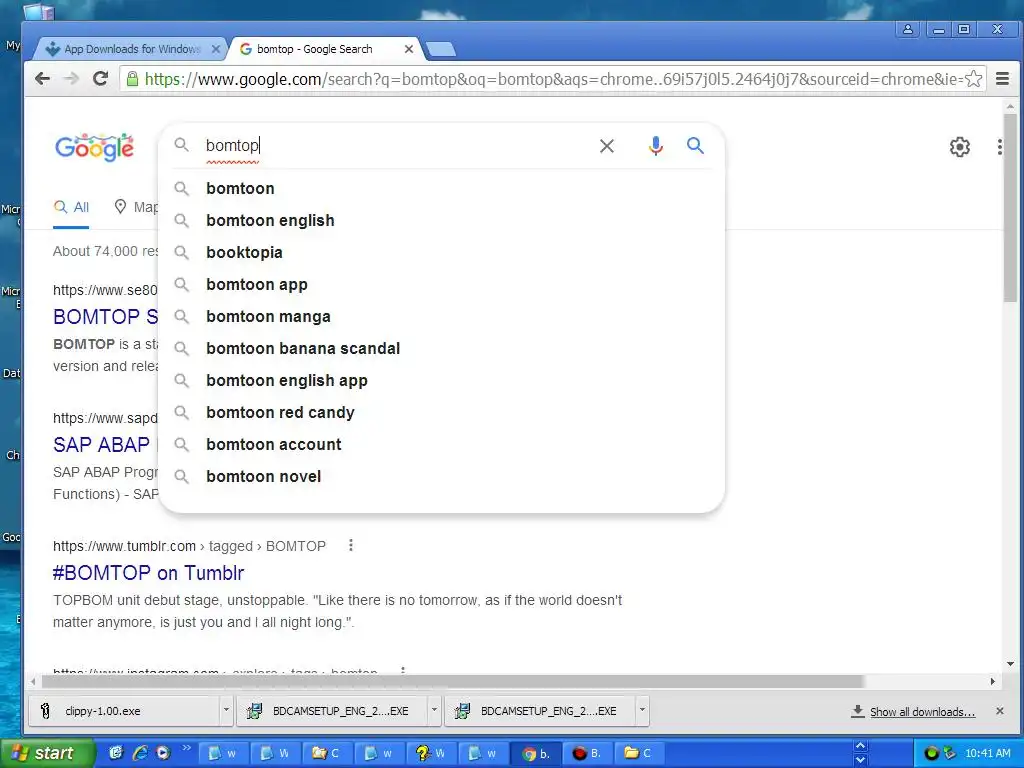The image size is (1024, 768).
Task: Switch to the Bandicam red taskbar button
Action: (586, 753)
